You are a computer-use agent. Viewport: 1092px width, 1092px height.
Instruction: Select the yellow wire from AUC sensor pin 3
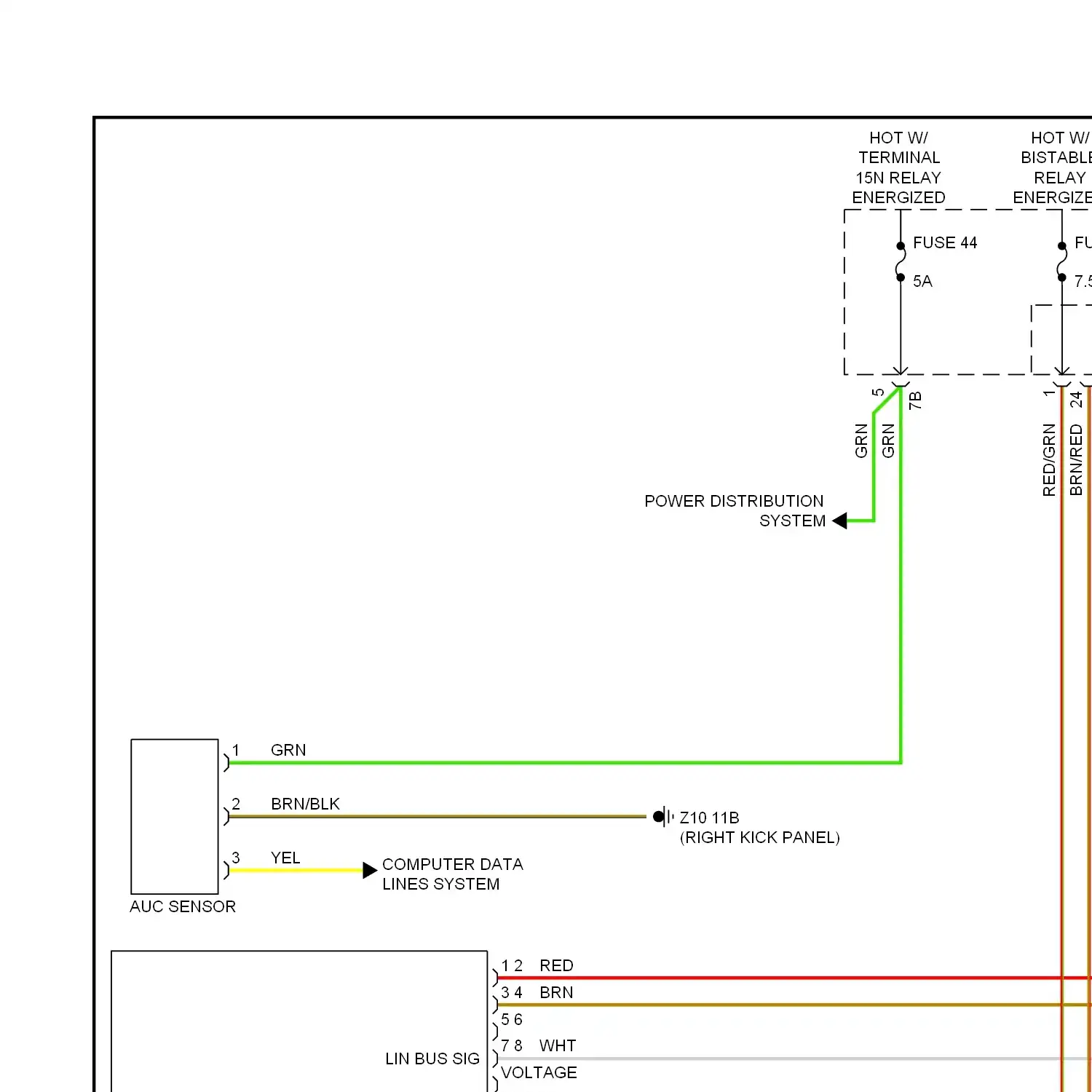(297, 870)
